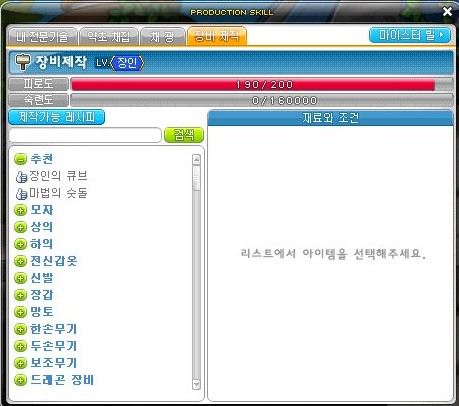459x406 pixels.
Task: Expand the 하의 category
Action: click(x=20, y=244)
